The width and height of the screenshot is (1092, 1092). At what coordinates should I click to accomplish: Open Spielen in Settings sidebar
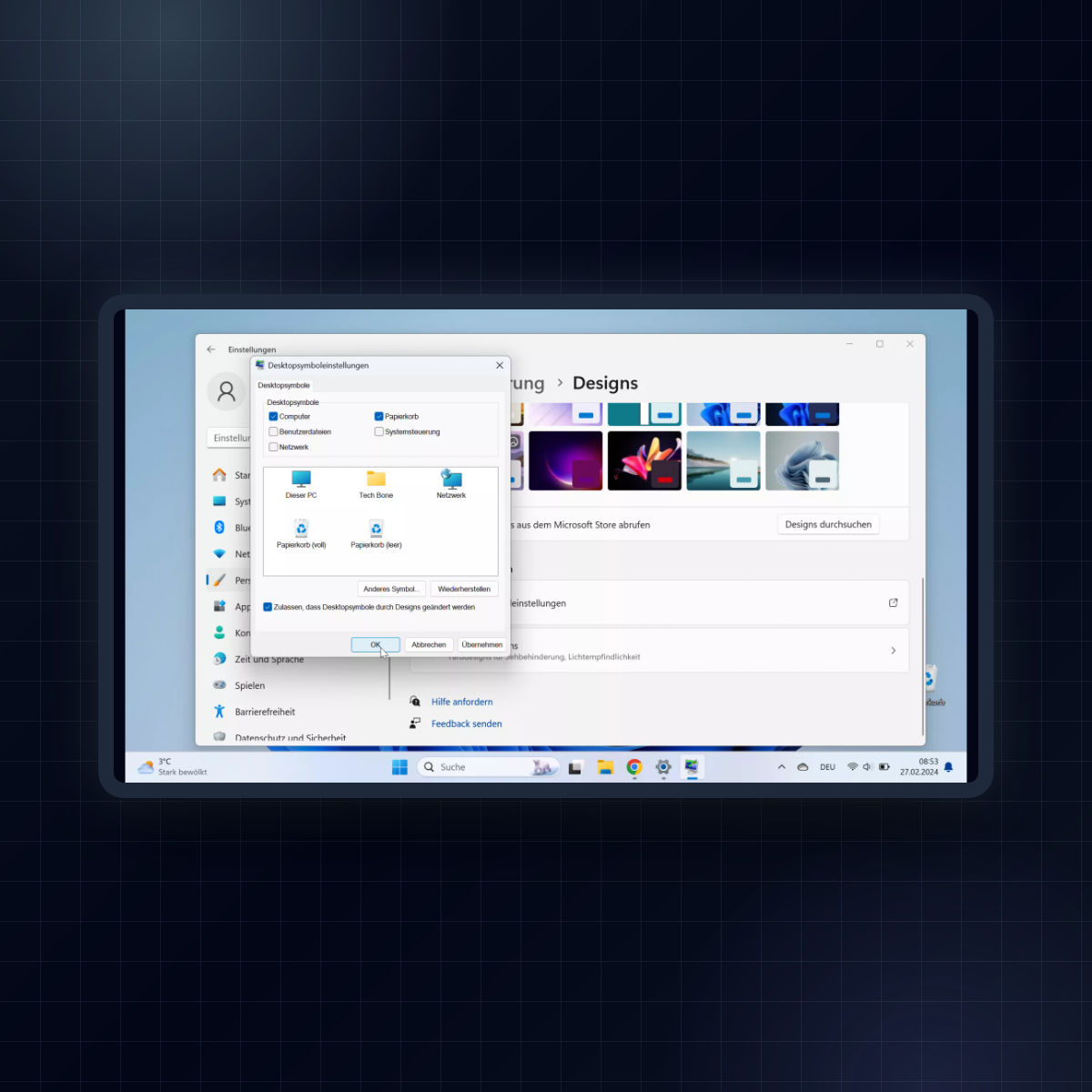(250, 685)
